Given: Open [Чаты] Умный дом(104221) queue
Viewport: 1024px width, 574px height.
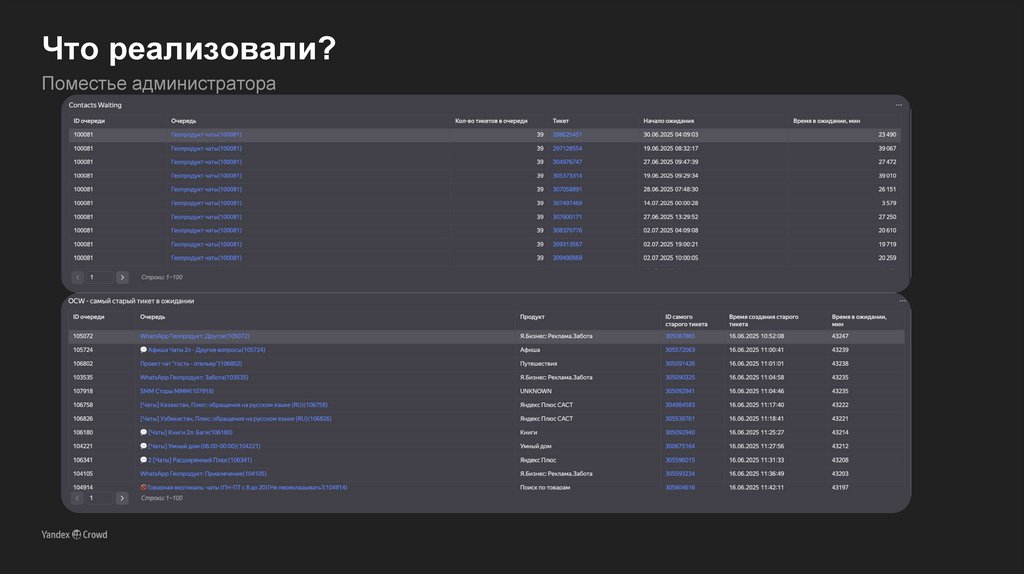Looking at the screenshot, I should (204, 446).
